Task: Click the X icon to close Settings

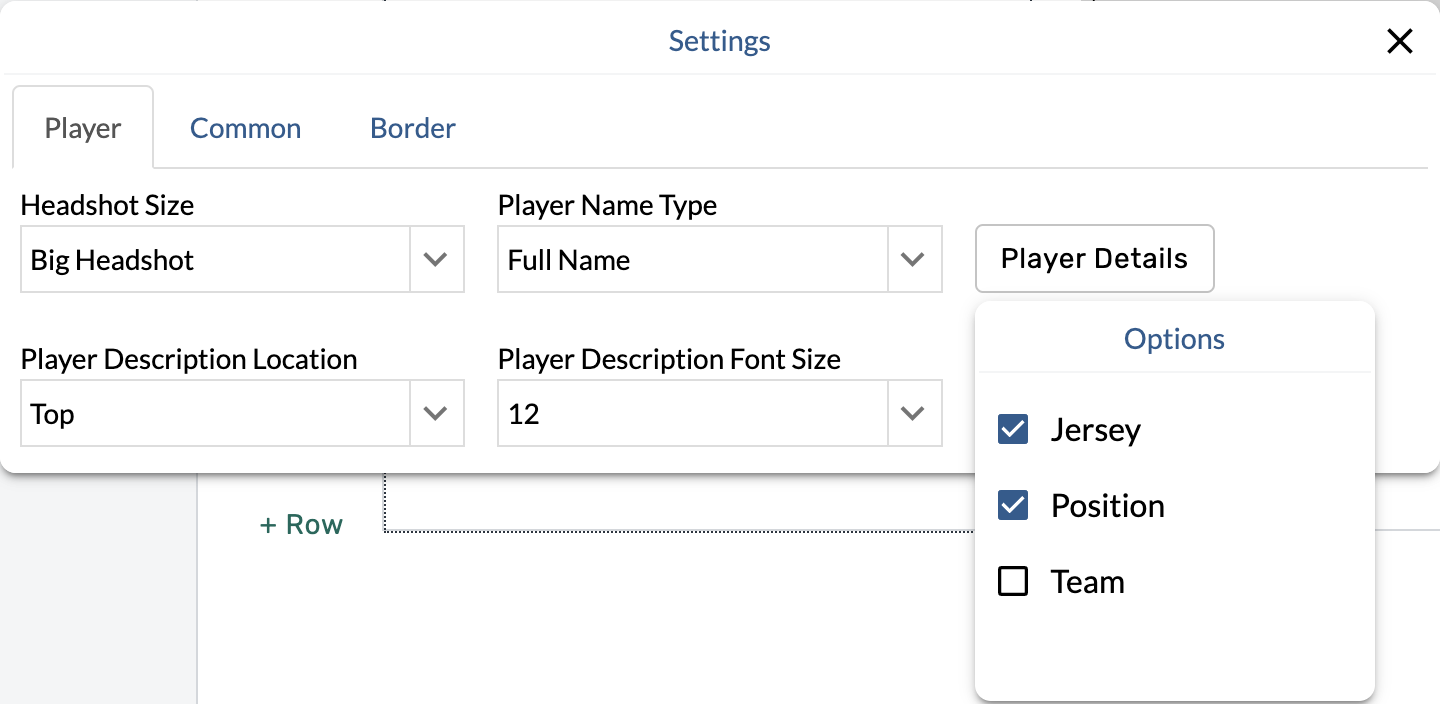Action: click(x=1399, y=41)
